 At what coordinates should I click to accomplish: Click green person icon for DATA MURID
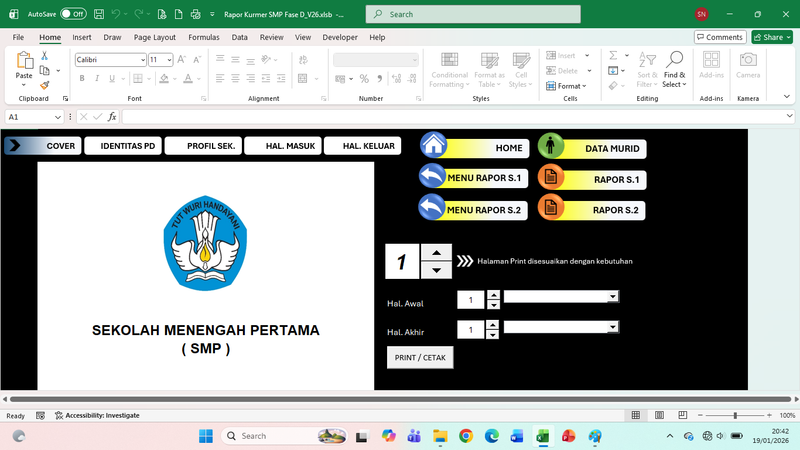pos(551,146)
